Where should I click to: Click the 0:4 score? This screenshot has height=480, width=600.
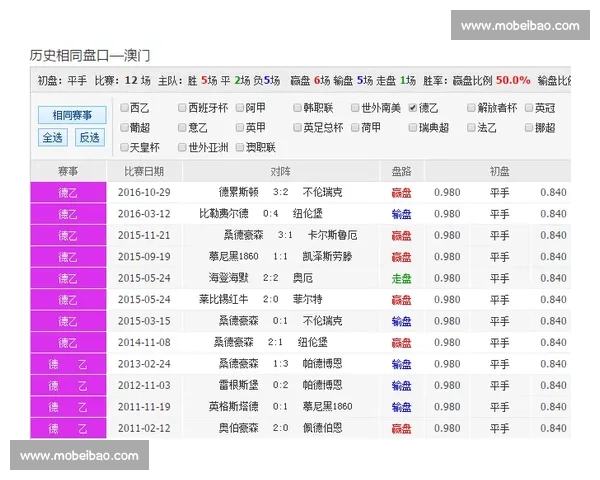point(271,214)
